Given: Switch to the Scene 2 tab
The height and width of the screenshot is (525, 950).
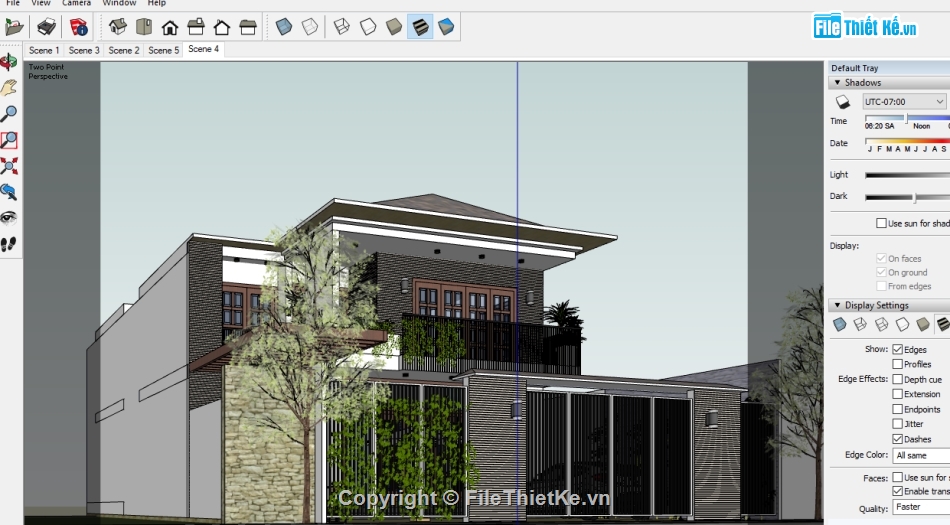Looking at the screenshot, I should (x=124, y=50).
